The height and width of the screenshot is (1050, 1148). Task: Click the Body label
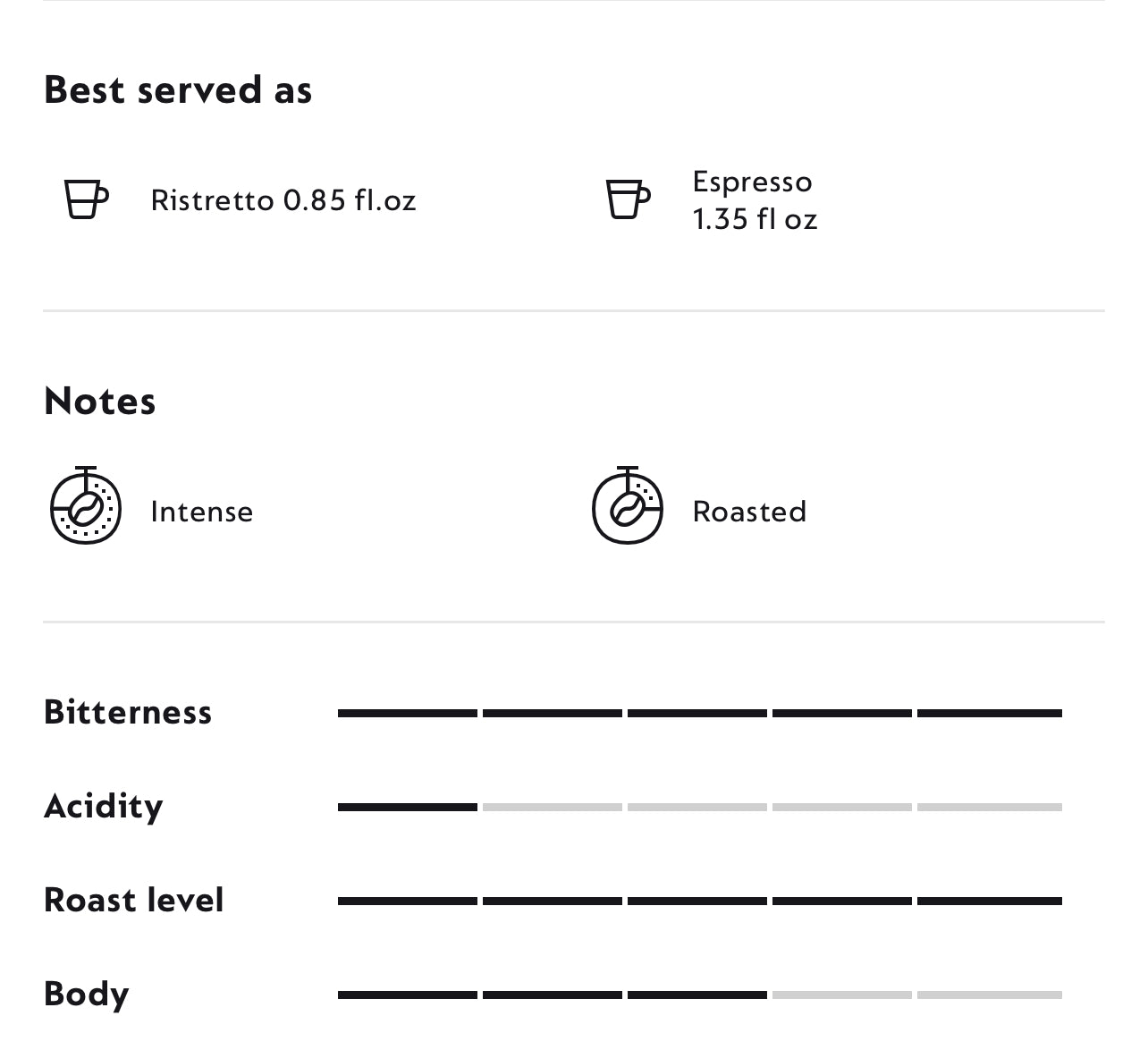coord(87,995)
